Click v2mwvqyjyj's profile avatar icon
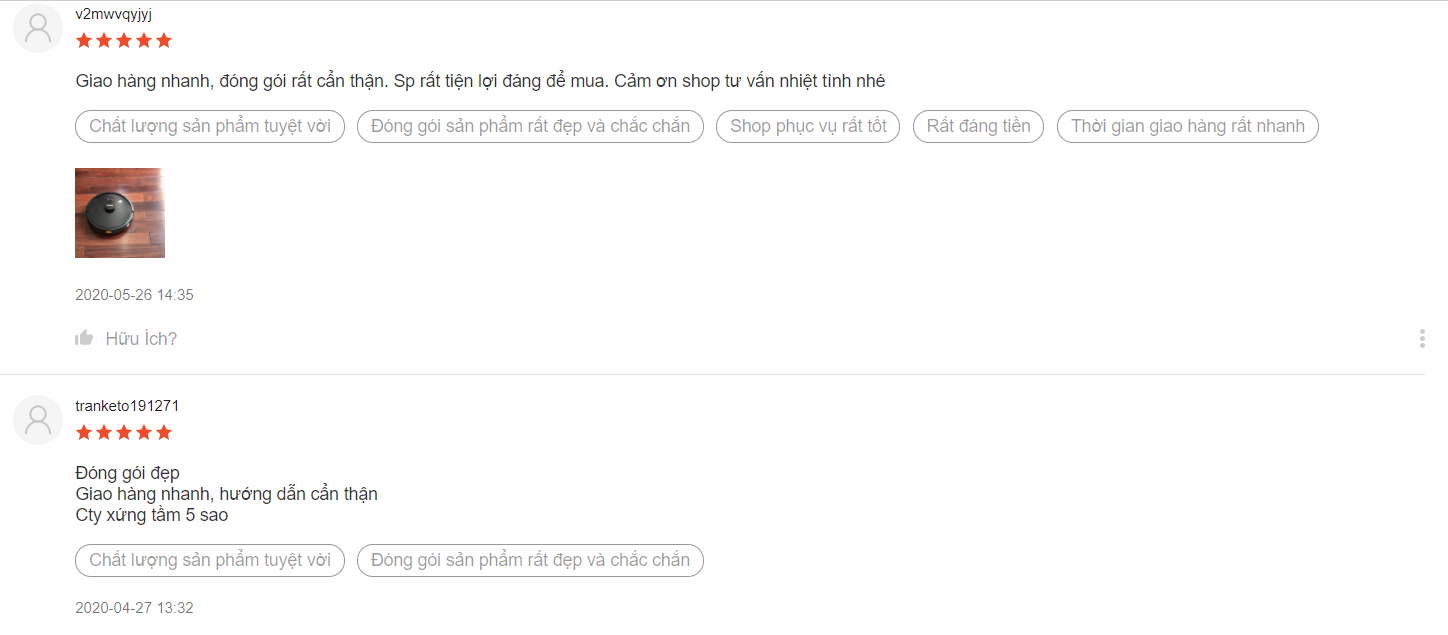The image size is (1448, 635). click(x=37, y=27)
